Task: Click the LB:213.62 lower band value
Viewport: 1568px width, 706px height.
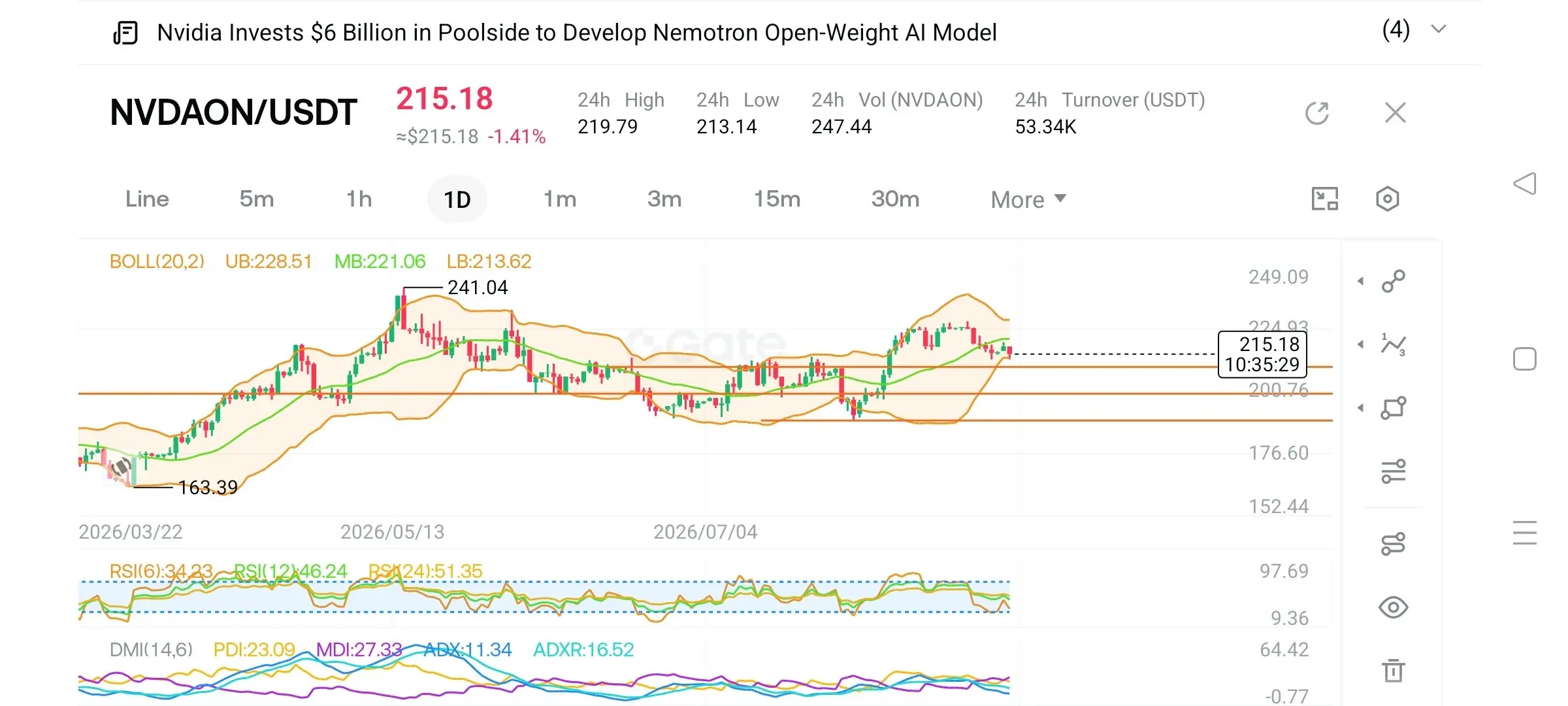Action: tap(489, 261)
